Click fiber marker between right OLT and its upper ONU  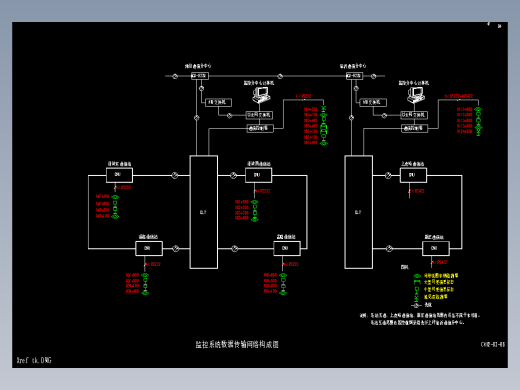click(x=388, y=175)
